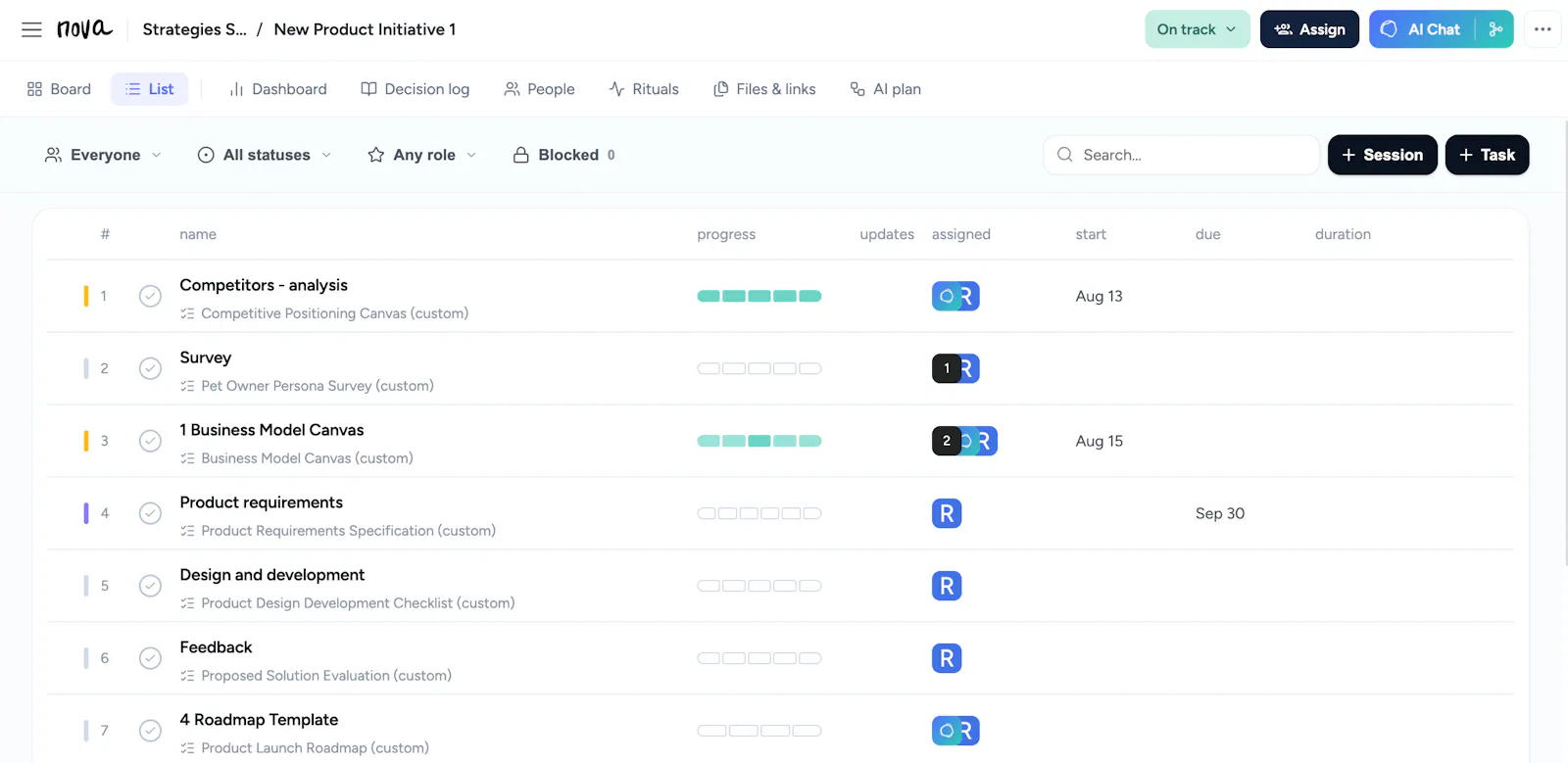The width and height of the screenshot is (1568, 763).
Task: Click the progress bar of Competitors - analysis
Action: (x=759, y=296)
